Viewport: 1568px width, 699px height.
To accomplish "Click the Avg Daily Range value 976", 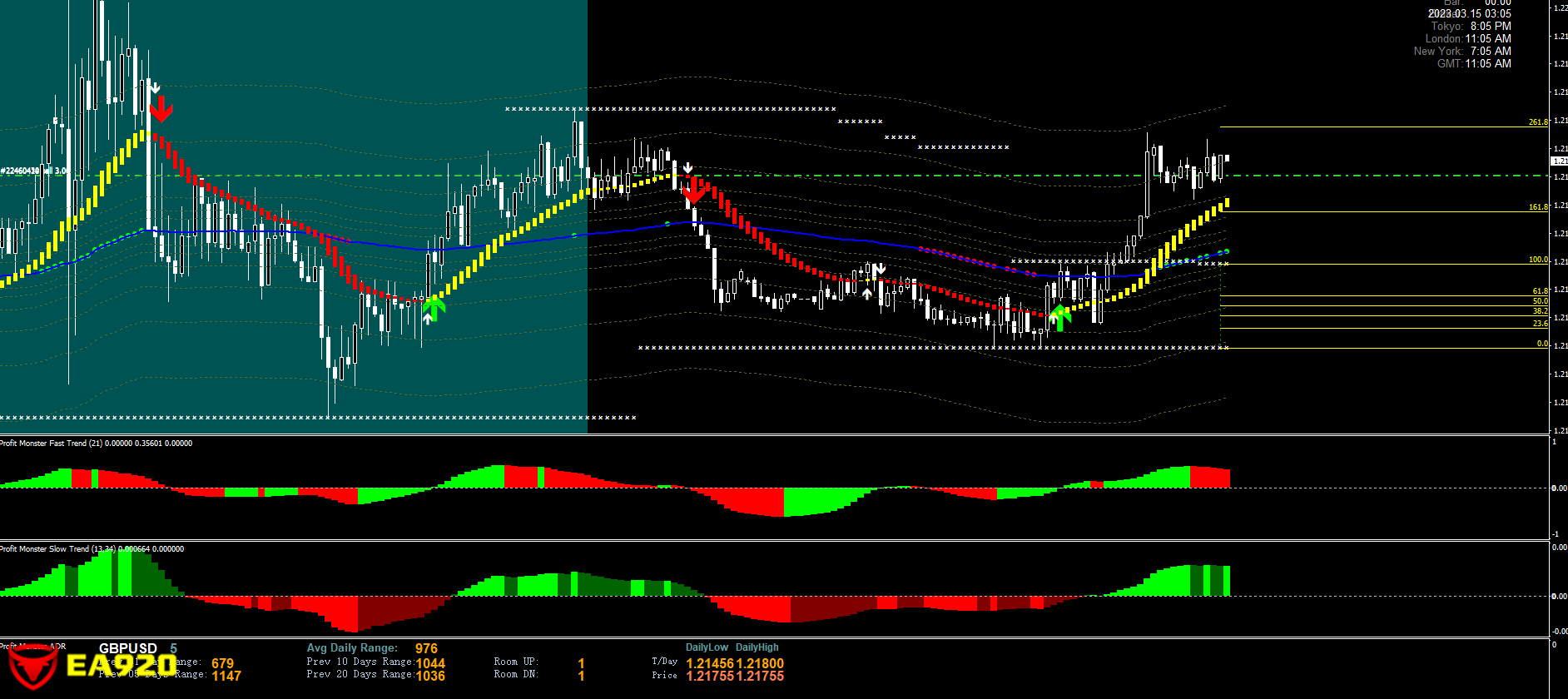I will [426, 648].
